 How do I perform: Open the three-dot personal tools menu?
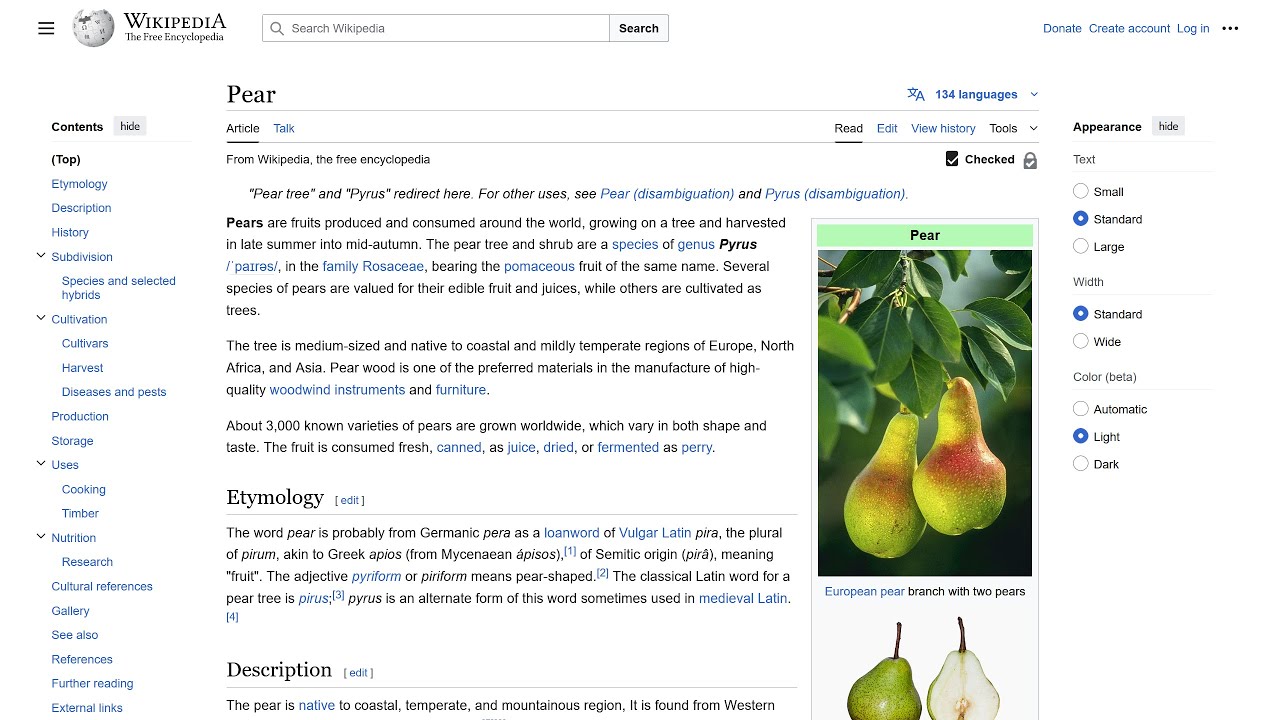click(1230, 28)
